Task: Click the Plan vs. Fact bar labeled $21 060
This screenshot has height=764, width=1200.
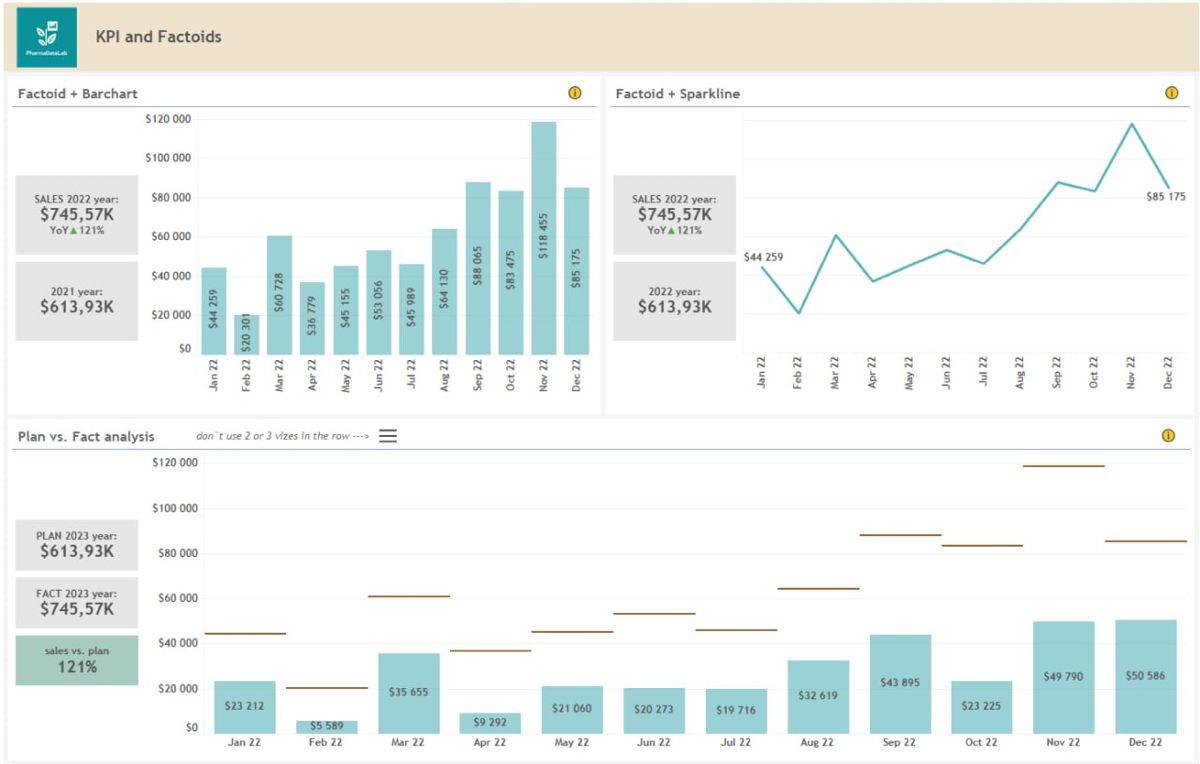Action: (x=573, y=710)
